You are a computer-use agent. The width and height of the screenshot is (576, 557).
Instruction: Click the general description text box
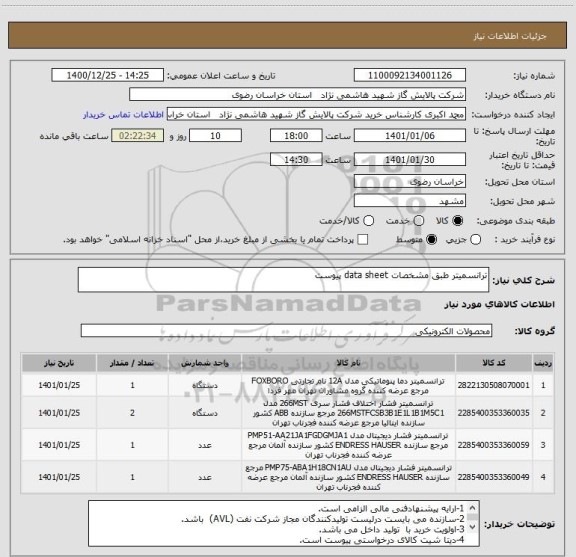pos(283,280)
